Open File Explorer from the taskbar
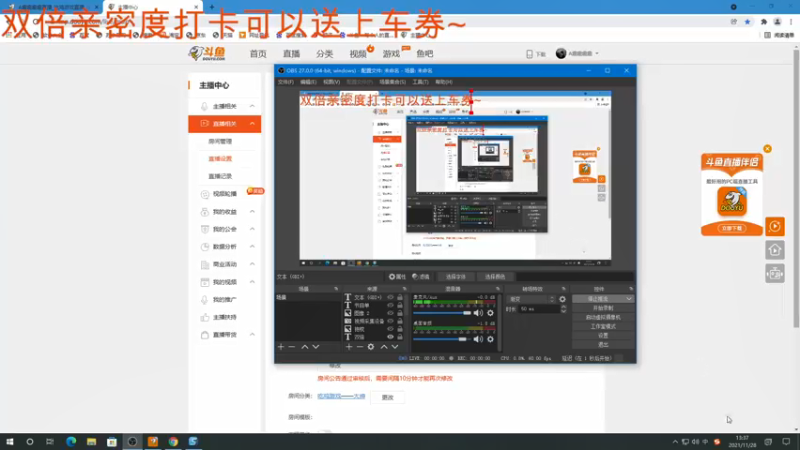 coord(91,441)
